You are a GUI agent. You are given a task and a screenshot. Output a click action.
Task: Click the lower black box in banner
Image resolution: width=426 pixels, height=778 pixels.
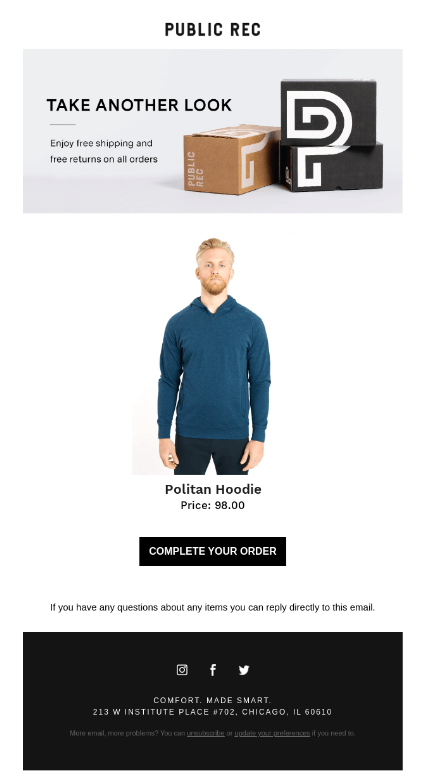coord(331,167)
